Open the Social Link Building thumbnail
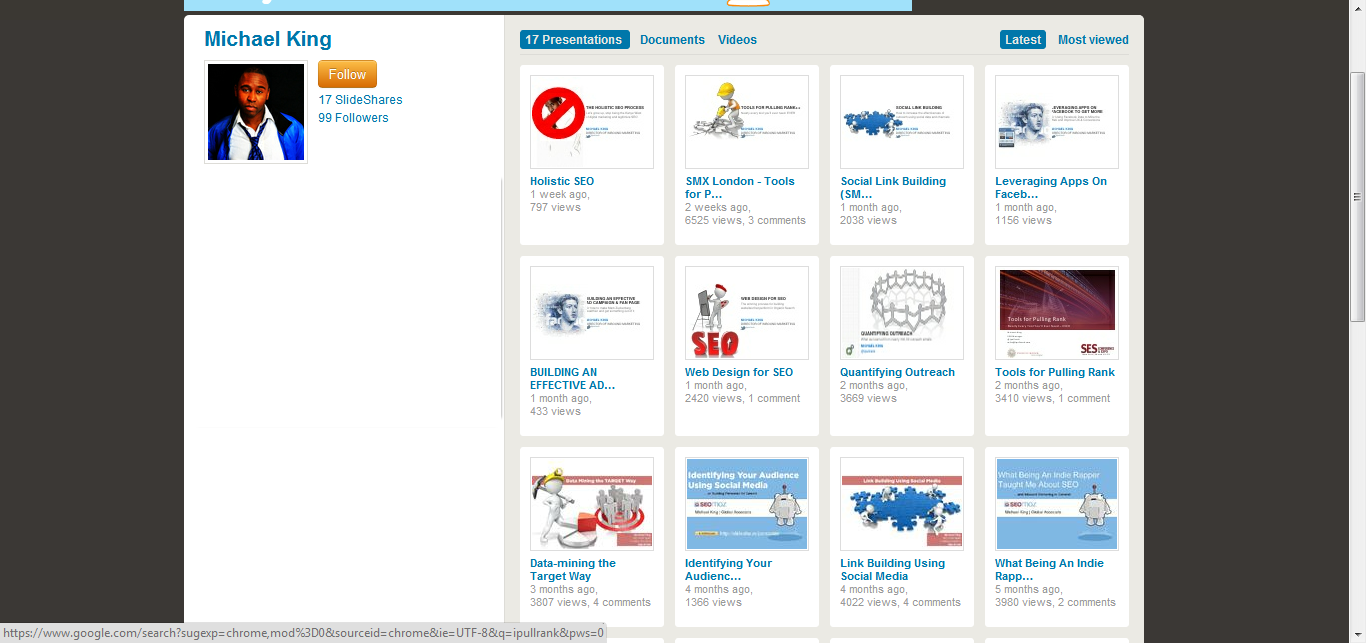Viewport: 1366px width, 643px height. [902, 122]
